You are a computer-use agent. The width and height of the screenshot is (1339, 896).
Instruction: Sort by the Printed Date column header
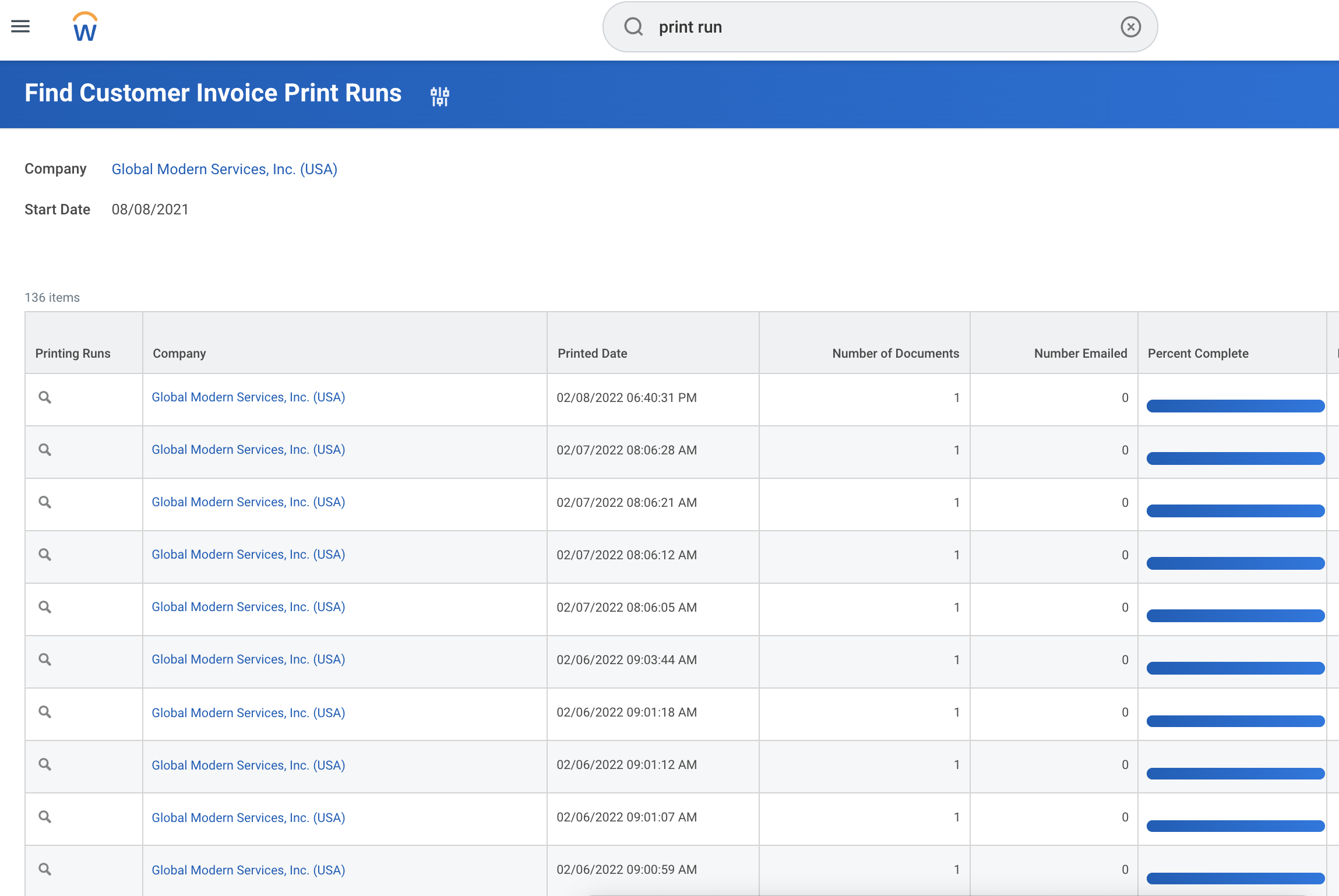[x=593, y=353]
